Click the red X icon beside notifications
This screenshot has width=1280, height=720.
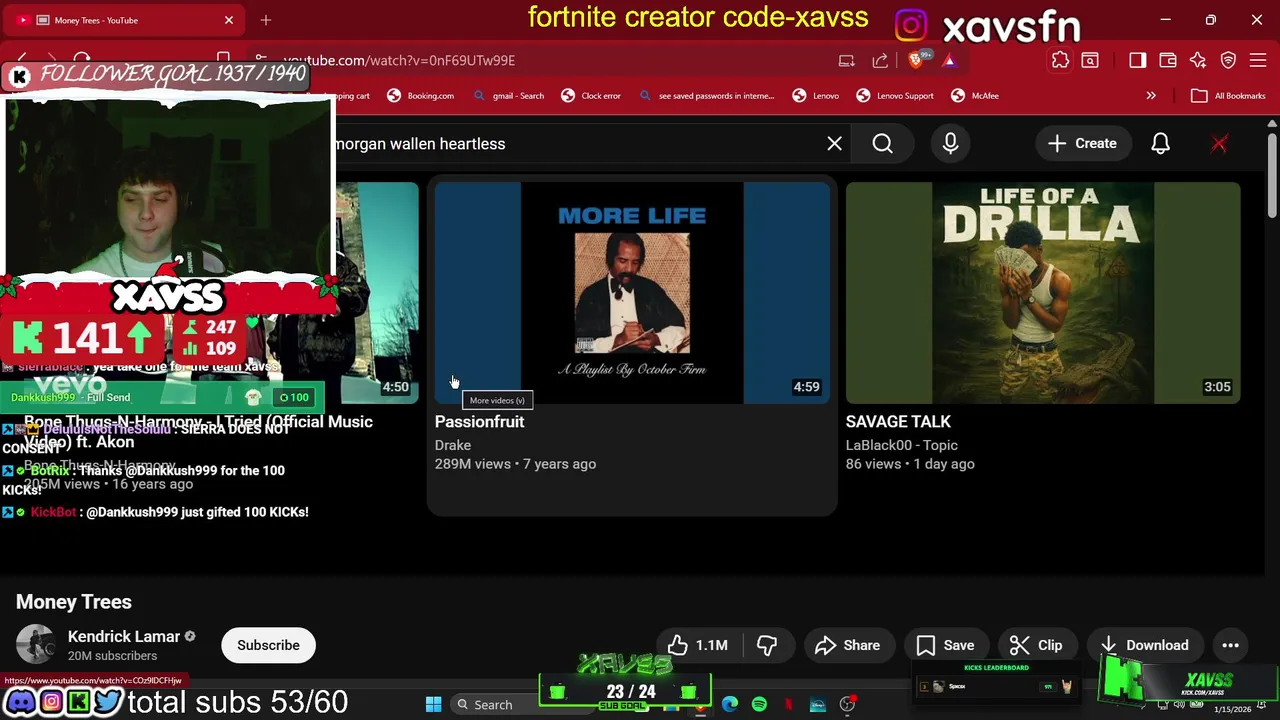click(x=1219, y=144)
